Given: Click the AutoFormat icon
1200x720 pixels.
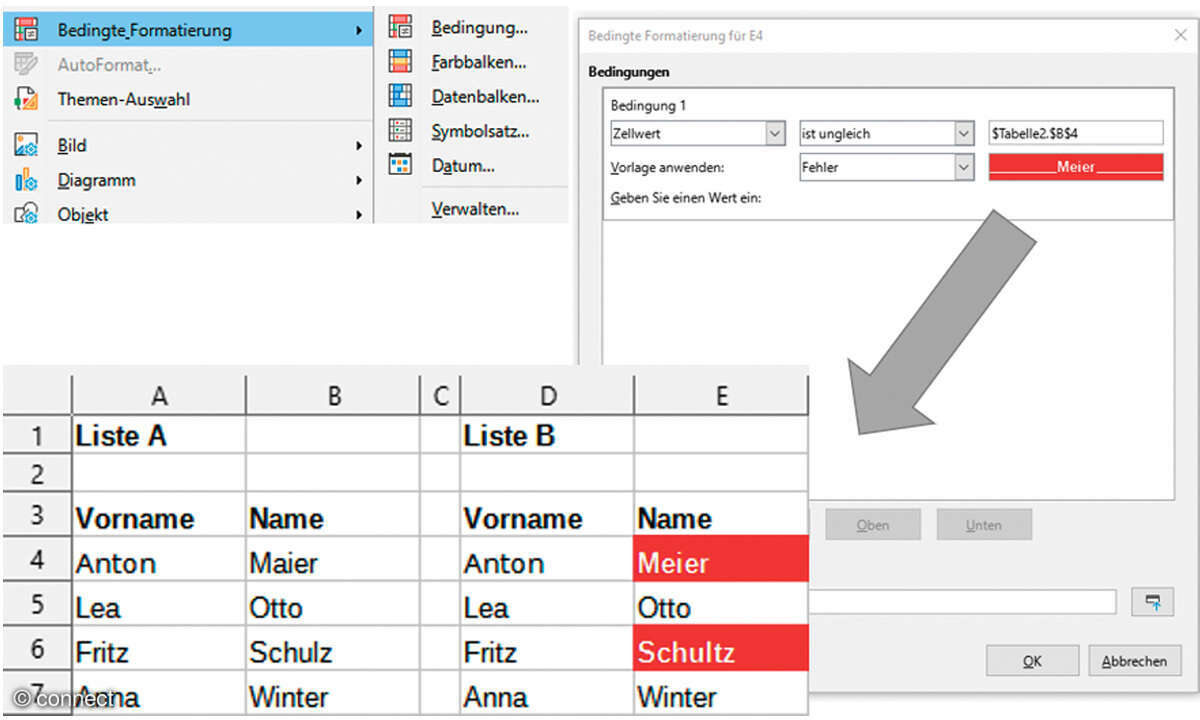Looking at the screenshot, I should point(26,65).
